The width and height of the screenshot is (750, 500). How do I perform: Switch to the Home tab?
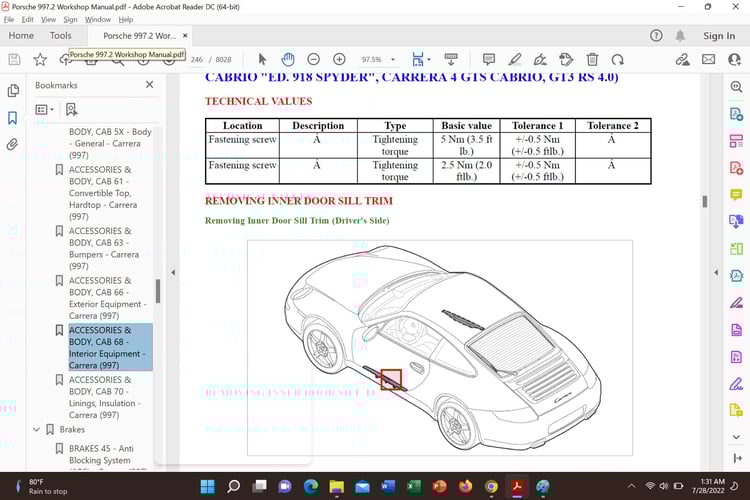(21, 35)
